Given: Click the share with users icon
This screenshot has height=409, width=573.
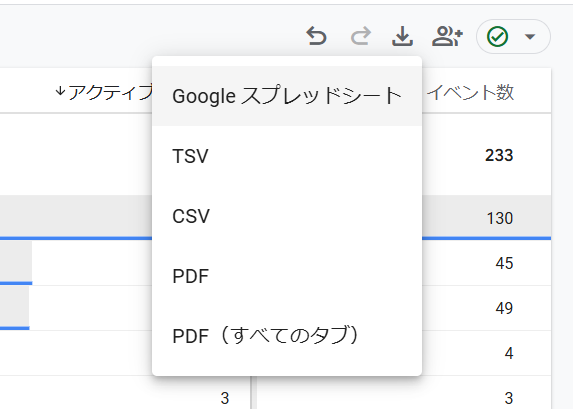Looking at the screenshot, I should [x=447, y=36].
